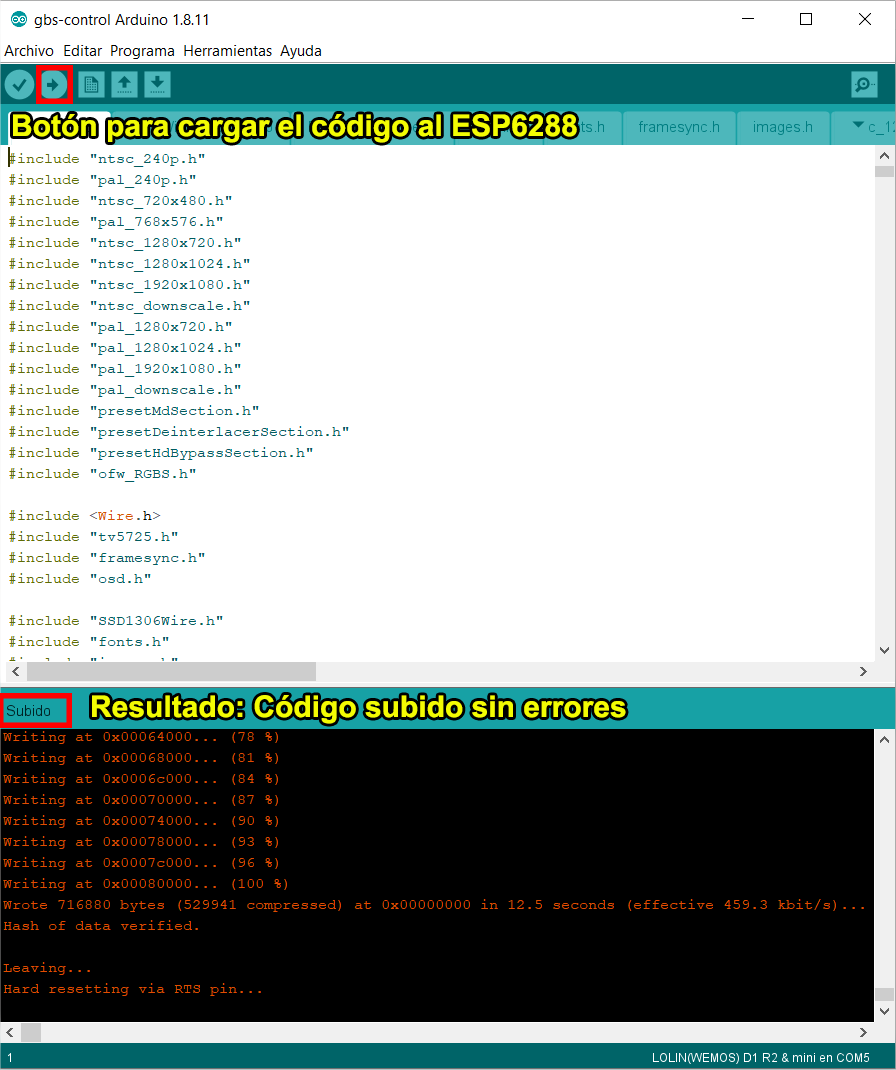This screenshot has width=896, height=1070.
Task: Switch to the images.h tab
Action: coord(783,127)
